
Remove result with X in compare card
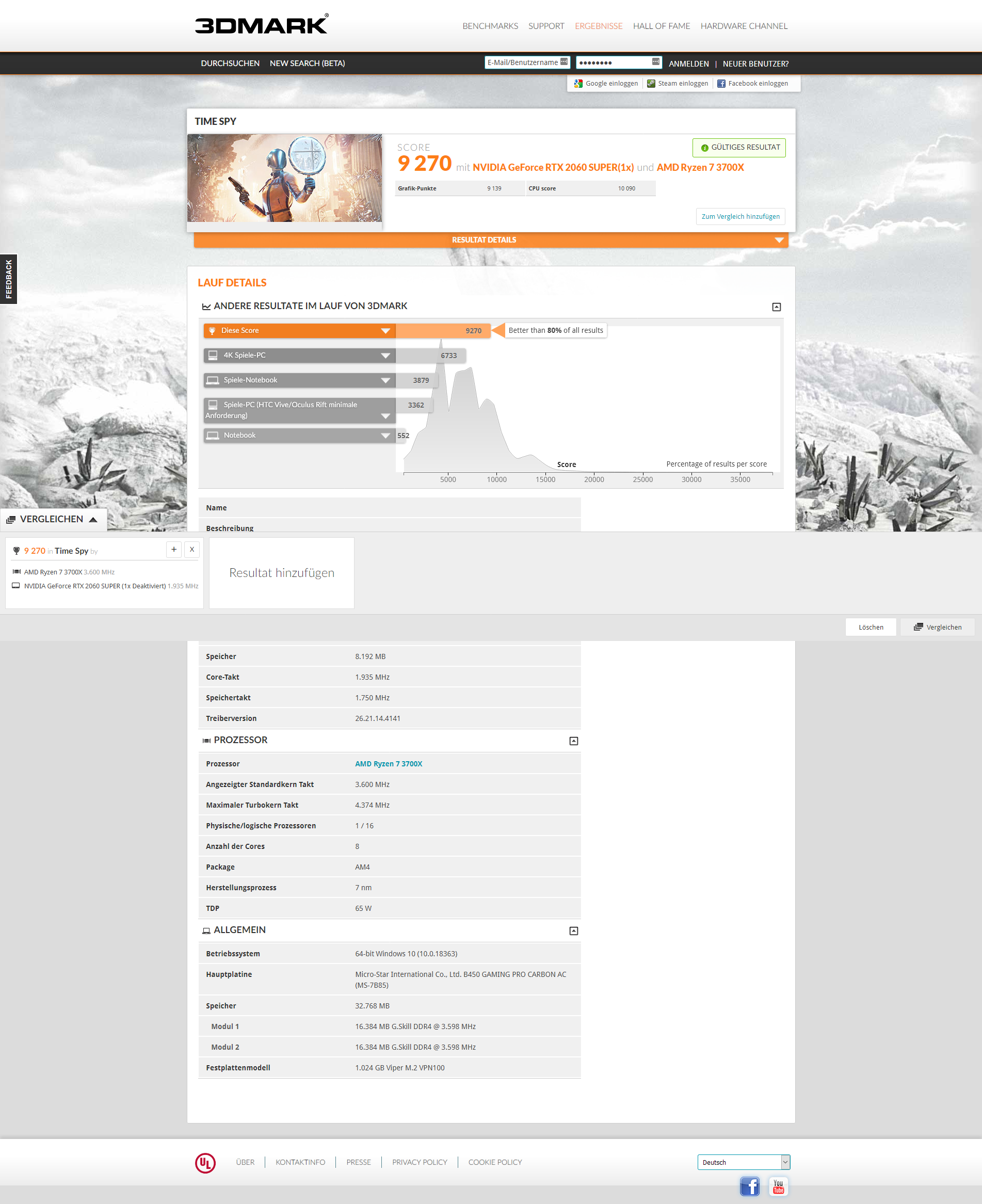(x=192, y=550)
